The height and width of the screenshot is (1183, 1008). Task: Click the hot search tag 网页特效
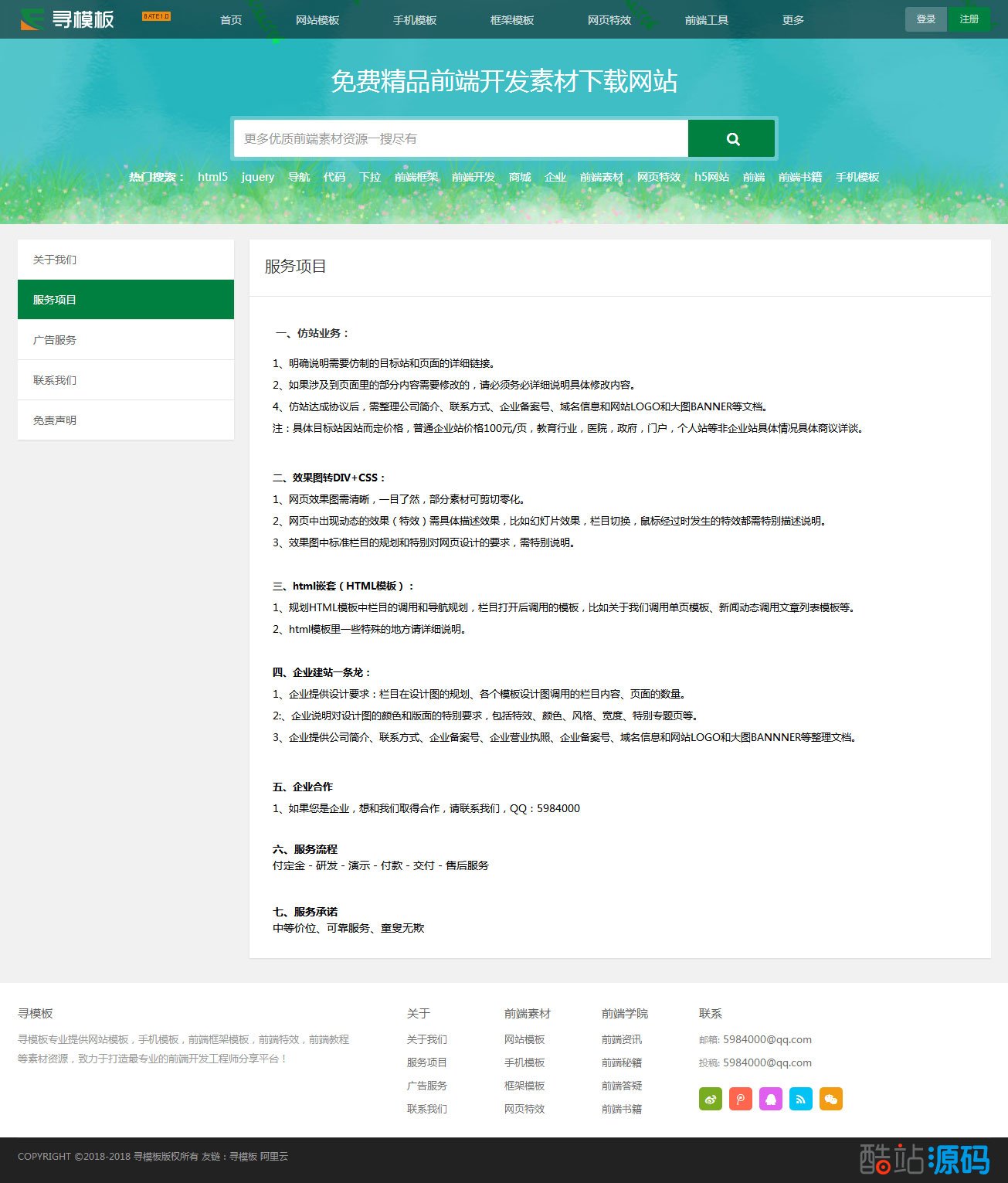coord(658,177)
